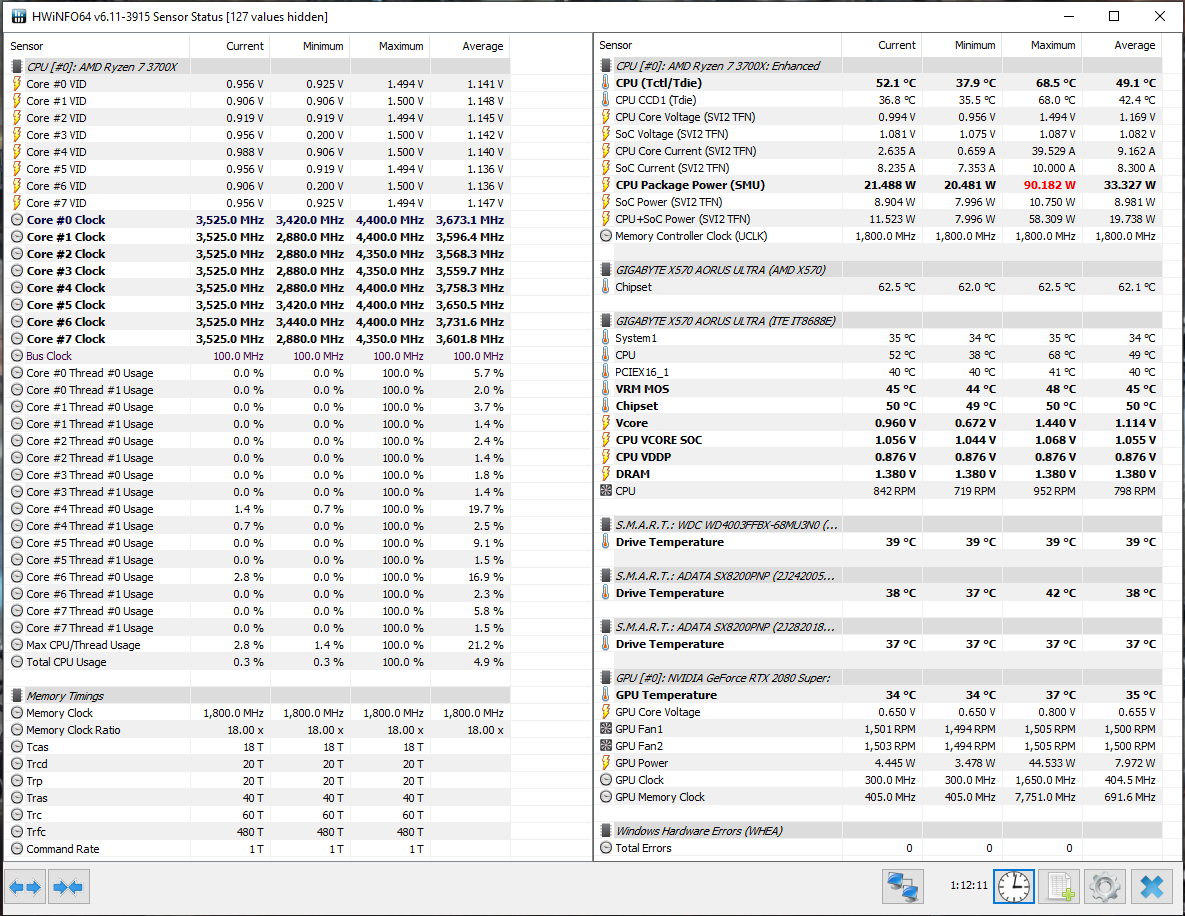Screen dimensions: 1185x916
Task: Click the lightning icon beside CPU Package Power
Action: pyautogui.click(x=605, y=185)
